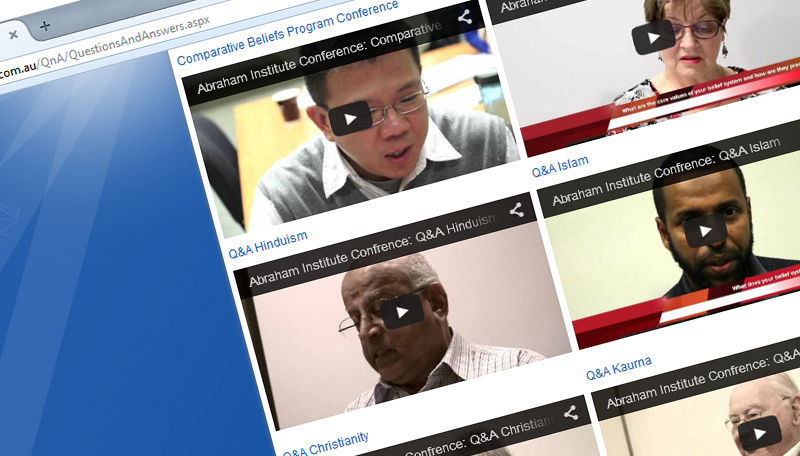This screenshot has height=456, width=800.
Task: Play the Comparative Beliefs conference video
Action: pos(350,118)
